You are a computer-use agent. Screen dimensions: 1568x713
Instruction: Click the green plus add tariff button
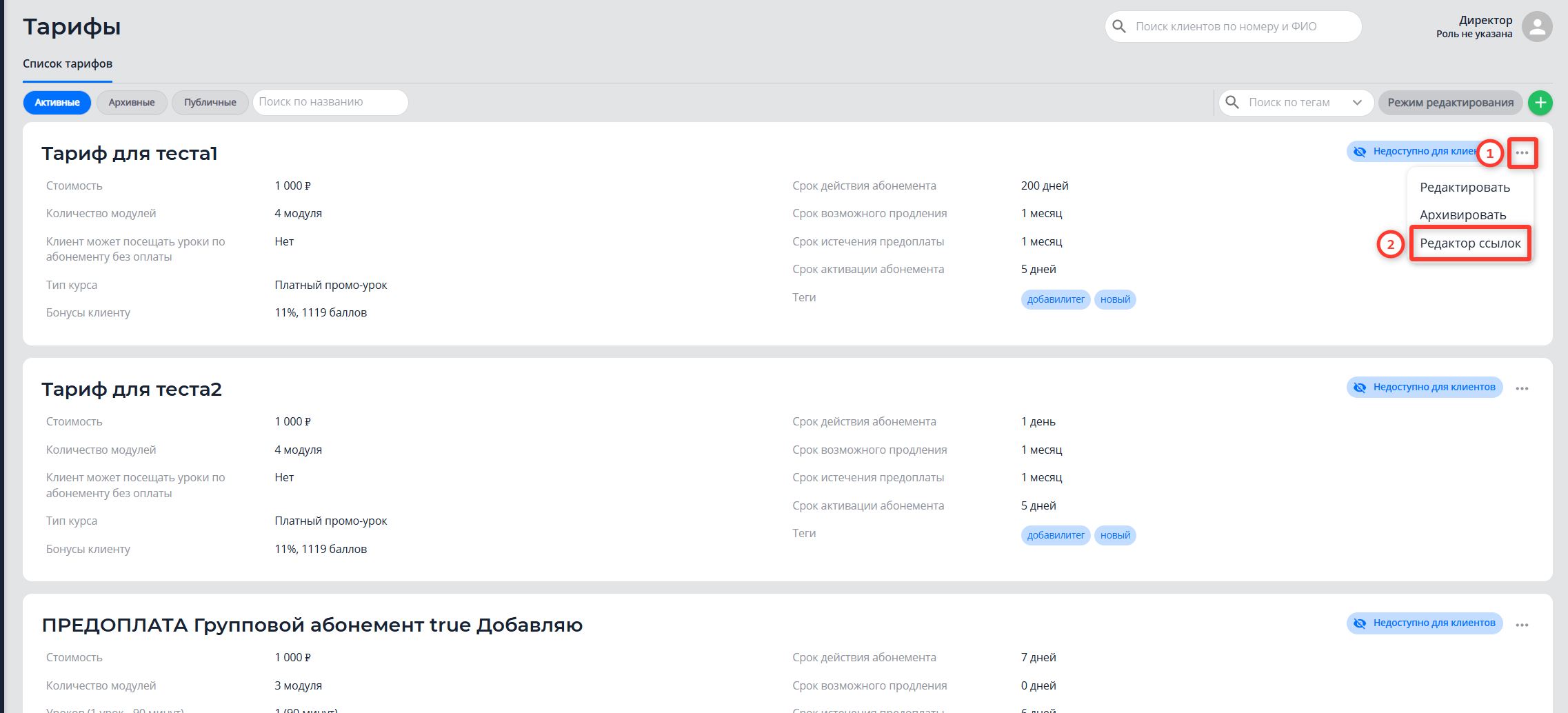point(1540,103)
